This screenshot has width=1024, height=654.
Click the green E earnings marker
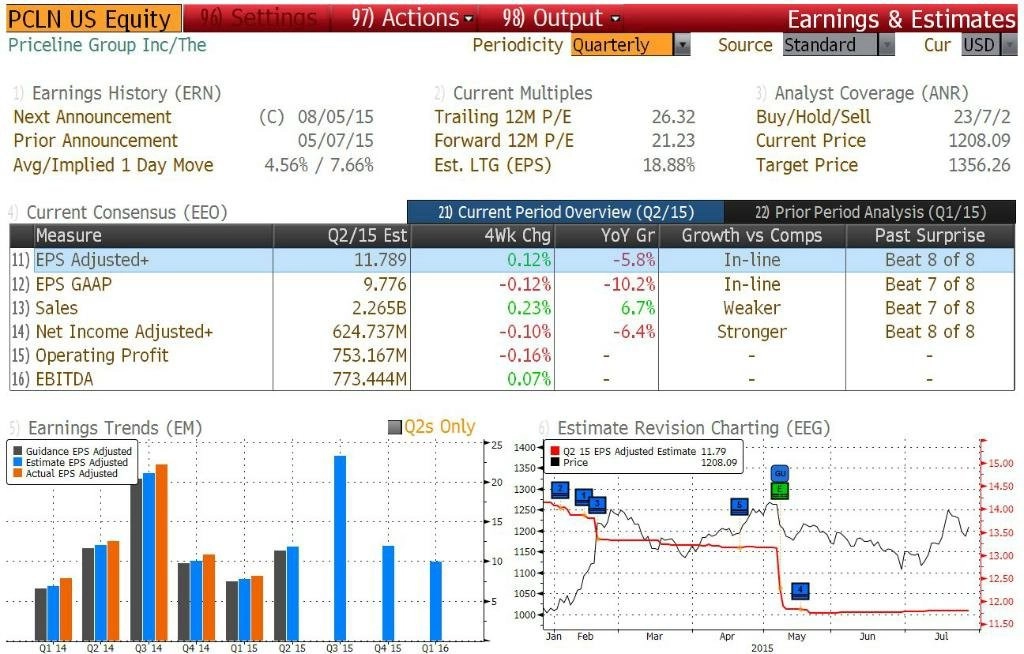click(x=780, y=490)
